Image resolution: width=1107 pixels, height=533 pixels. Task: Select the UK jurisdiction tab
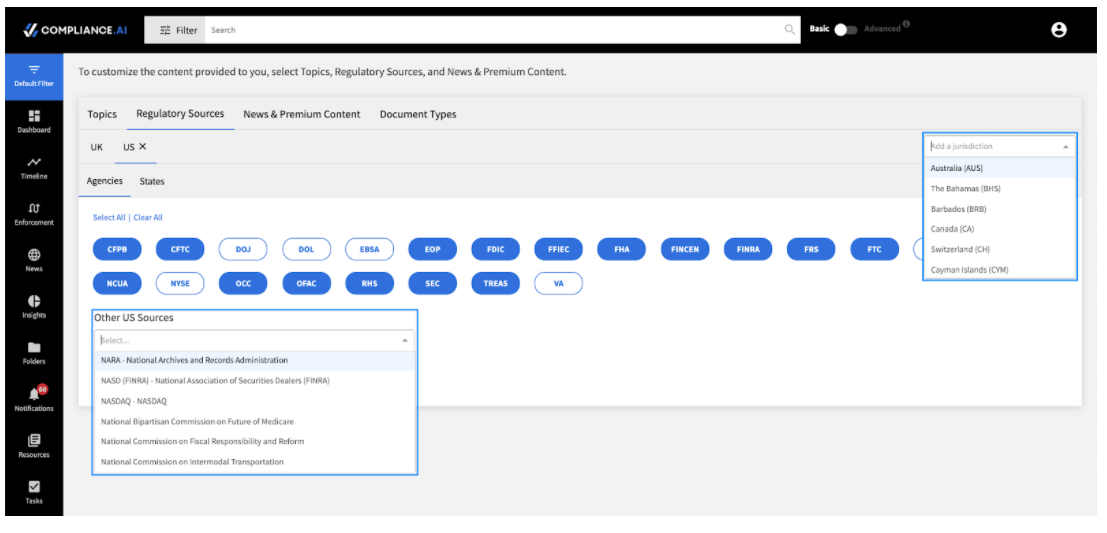coord(97,147)
